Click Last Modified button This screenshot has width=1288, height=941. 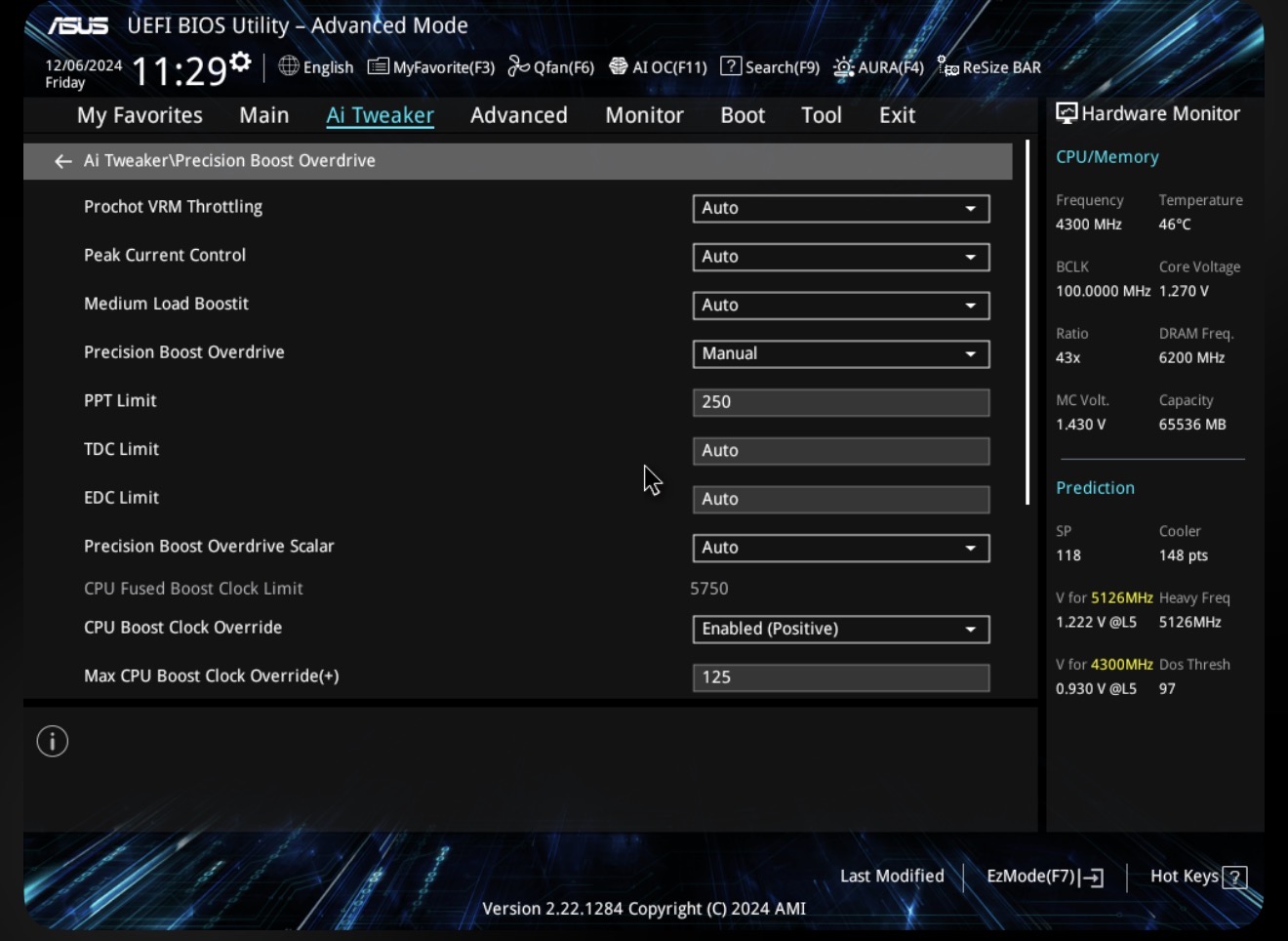892,877
